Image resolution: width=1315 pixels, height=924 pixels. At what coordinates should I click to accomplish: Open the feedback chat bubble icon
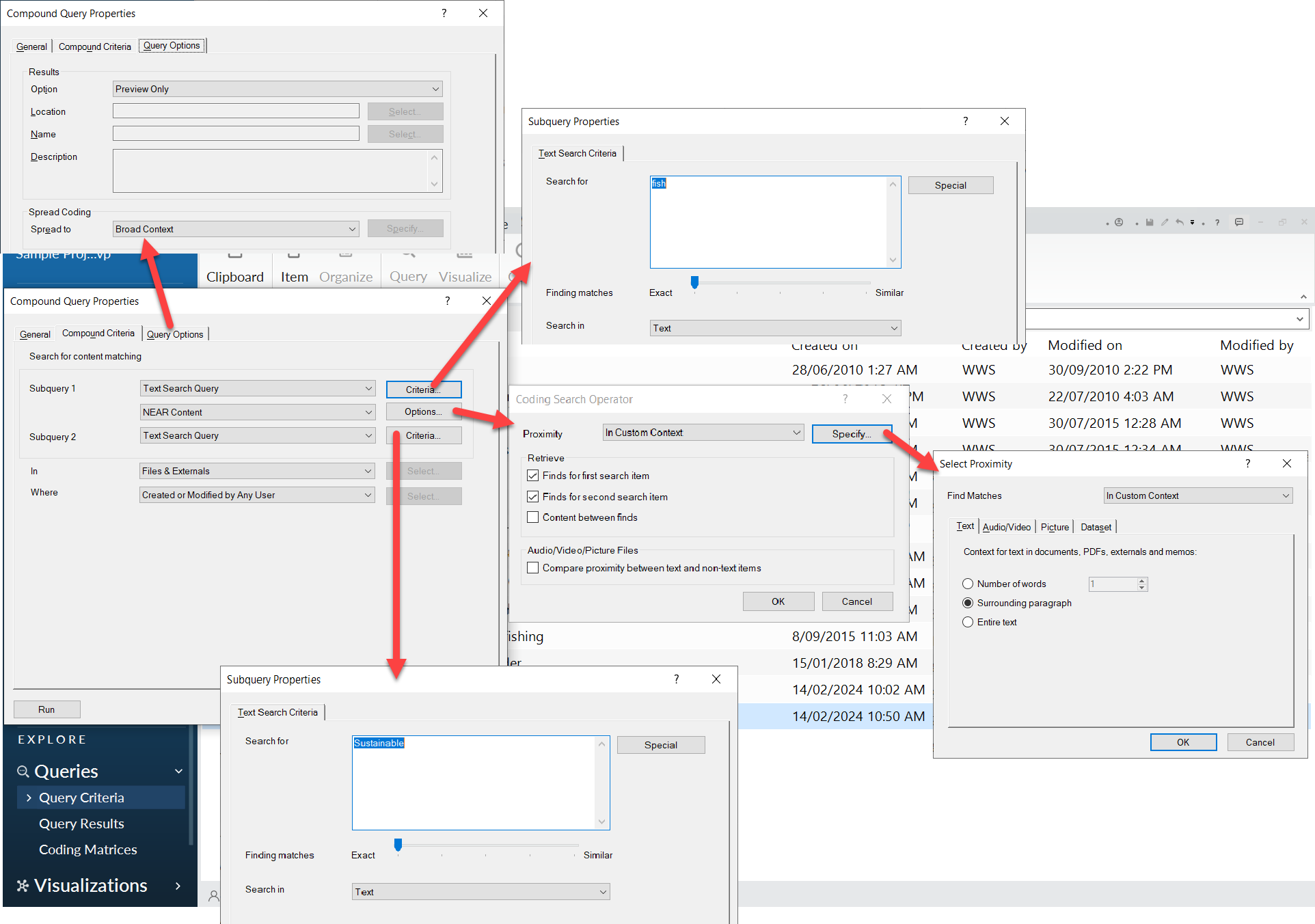(x=1239, y=222)
